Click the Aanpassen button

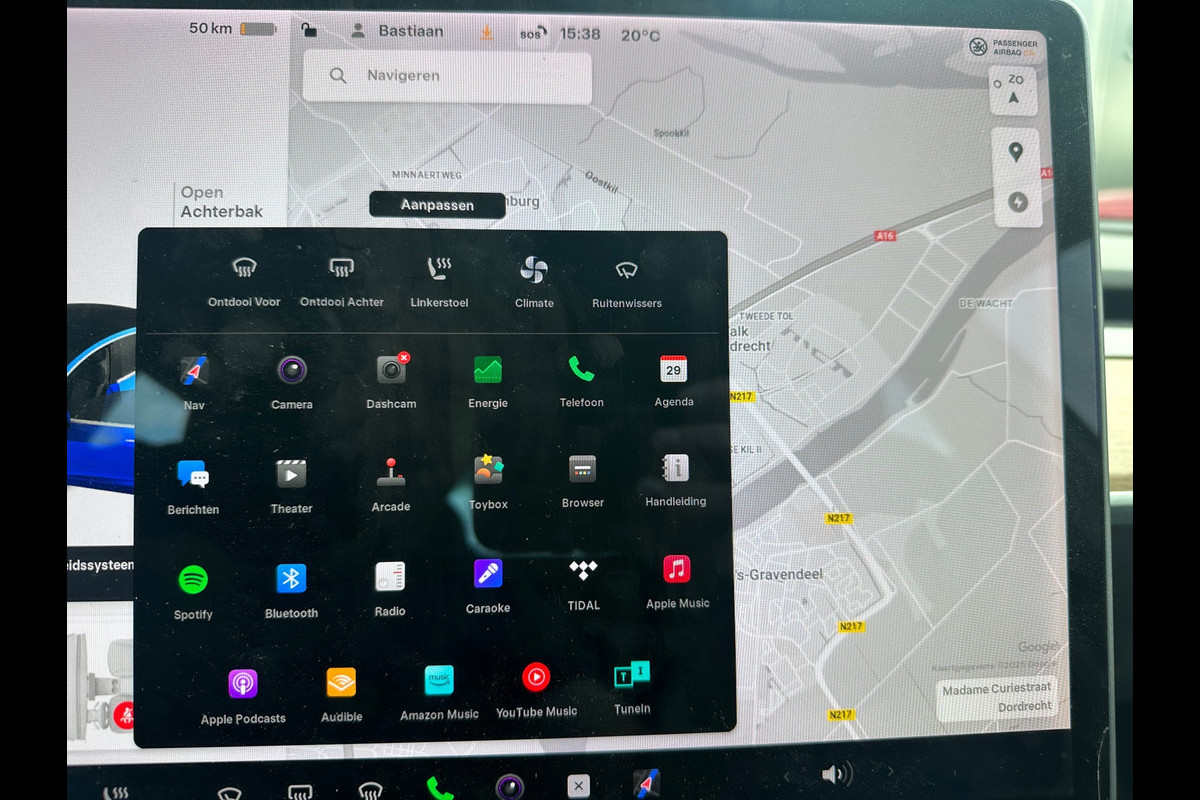pyautogui.click(x=437, y=205)
